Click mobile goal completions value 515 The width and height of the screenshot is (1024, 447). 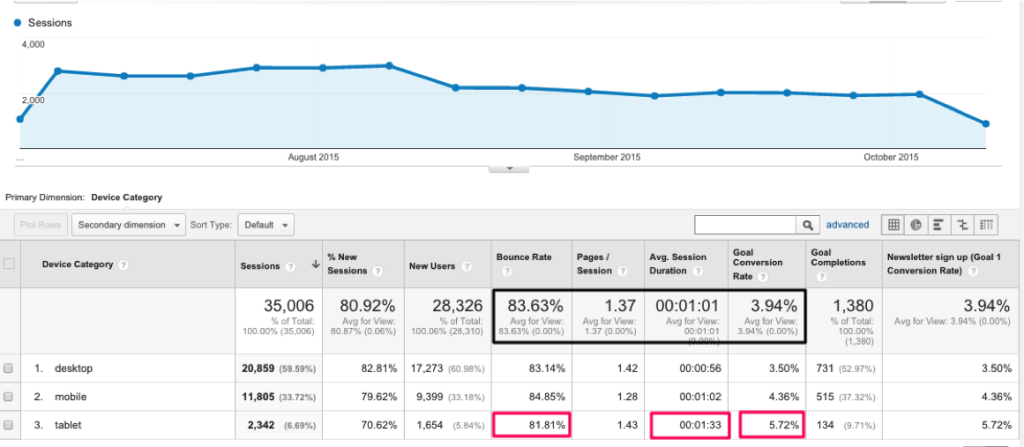click(x=824, y=396)
